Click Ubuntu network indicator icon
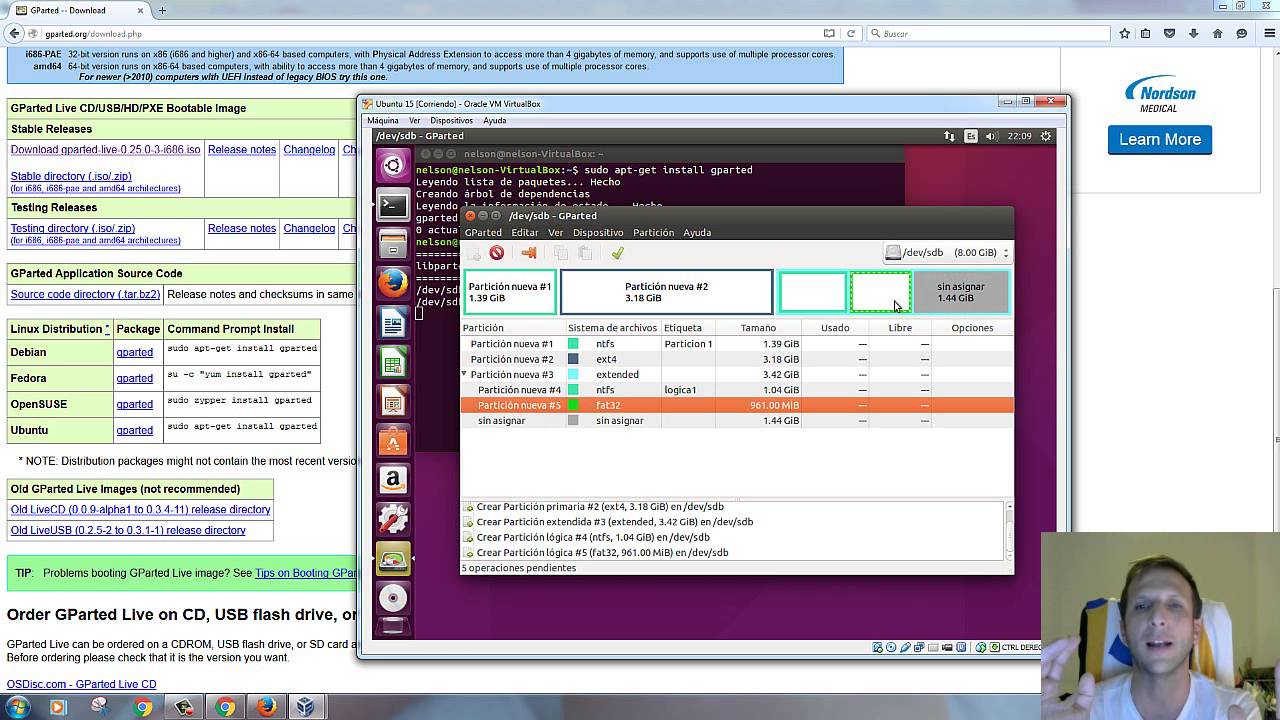1280x720 pixels. tap(949, 136)
